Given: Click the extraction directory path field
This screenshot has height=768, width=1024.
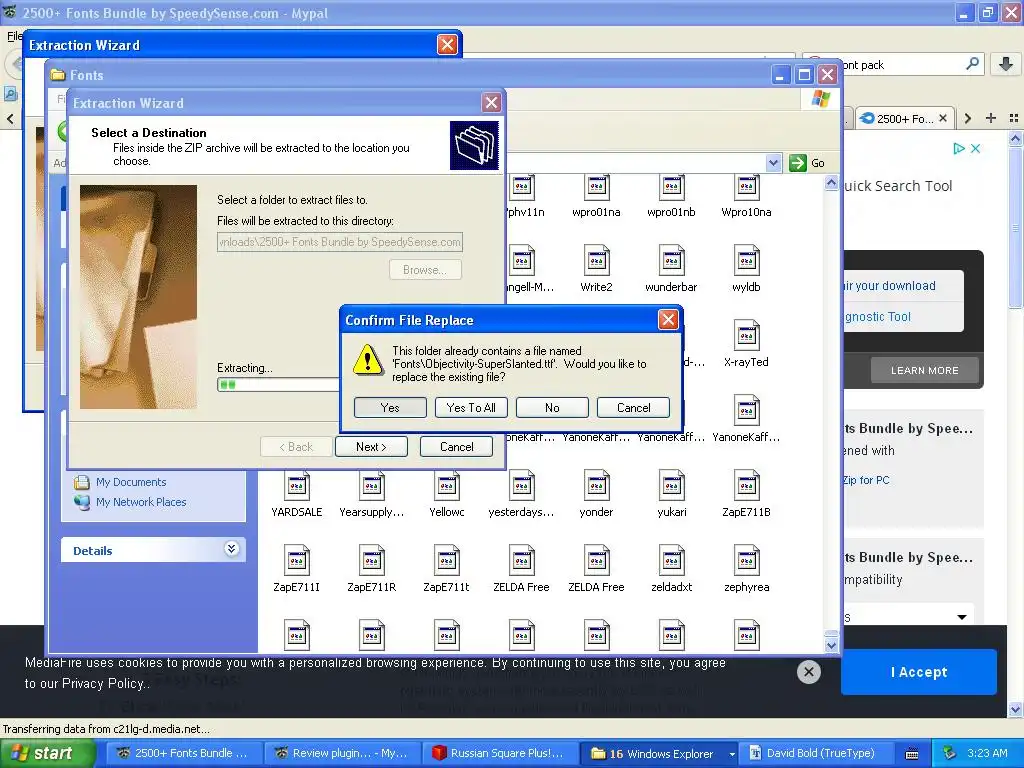Looking at the screenshot, I should tap(340, 242).
